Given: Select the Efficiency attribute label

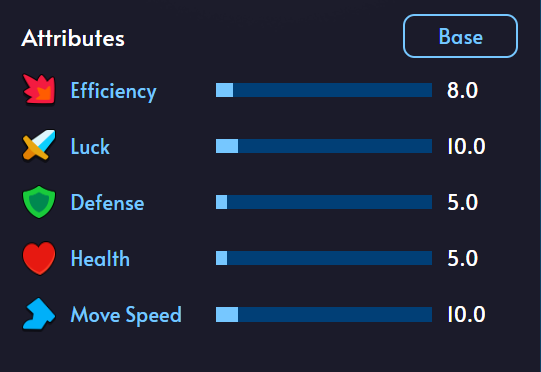Looking at the screenshot, I should pyautogui.click(x=114, y=91).
